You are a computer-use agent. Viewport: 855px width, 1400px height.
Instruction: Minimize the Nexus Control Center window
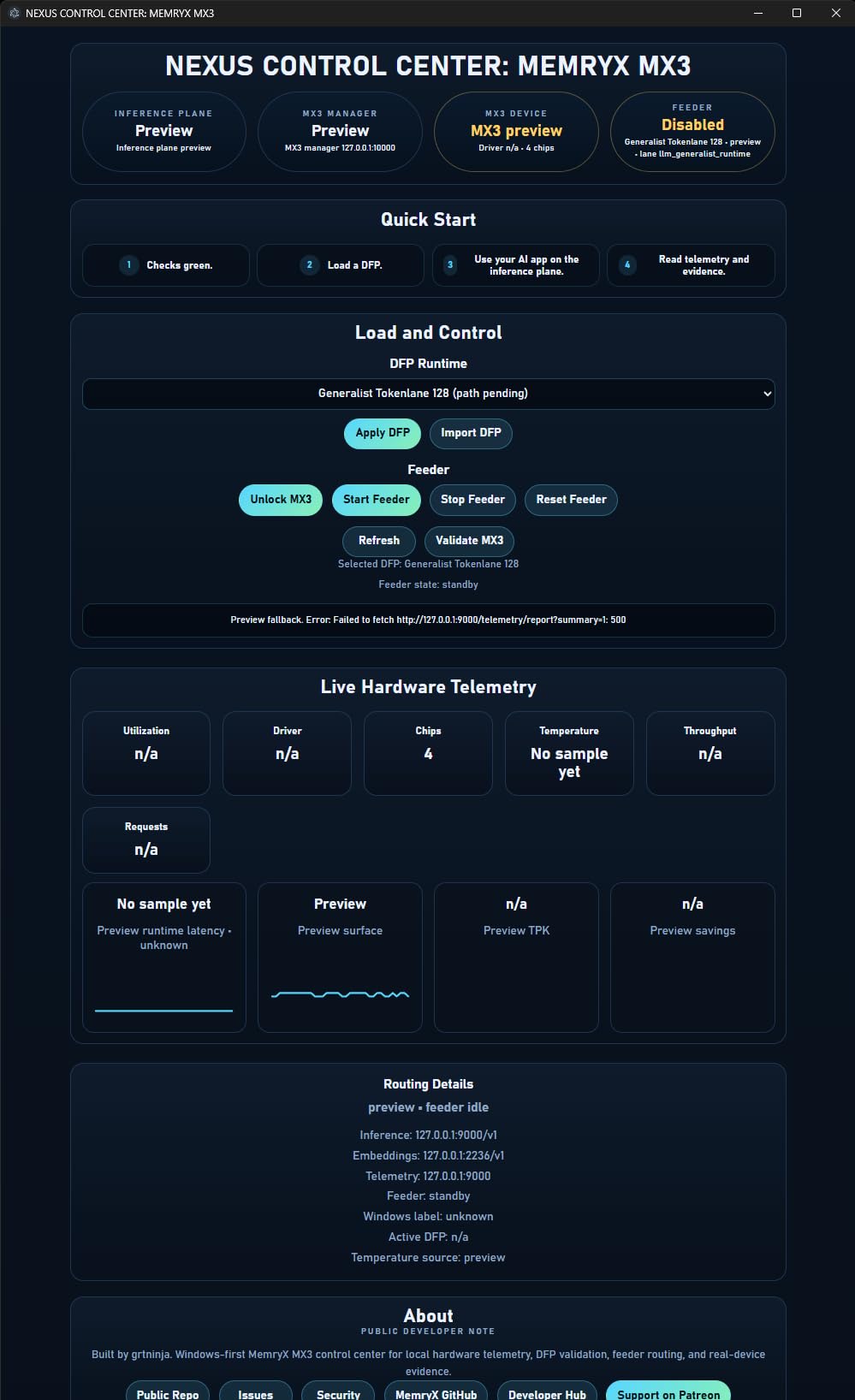click(757, 13)
